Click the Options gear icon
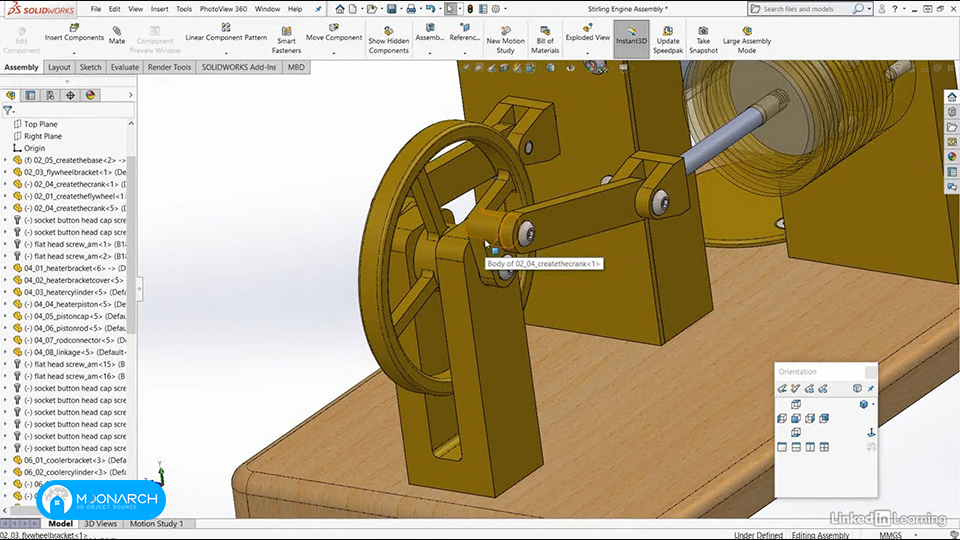The width and height of the screenshot is (960, 540). 496,9
